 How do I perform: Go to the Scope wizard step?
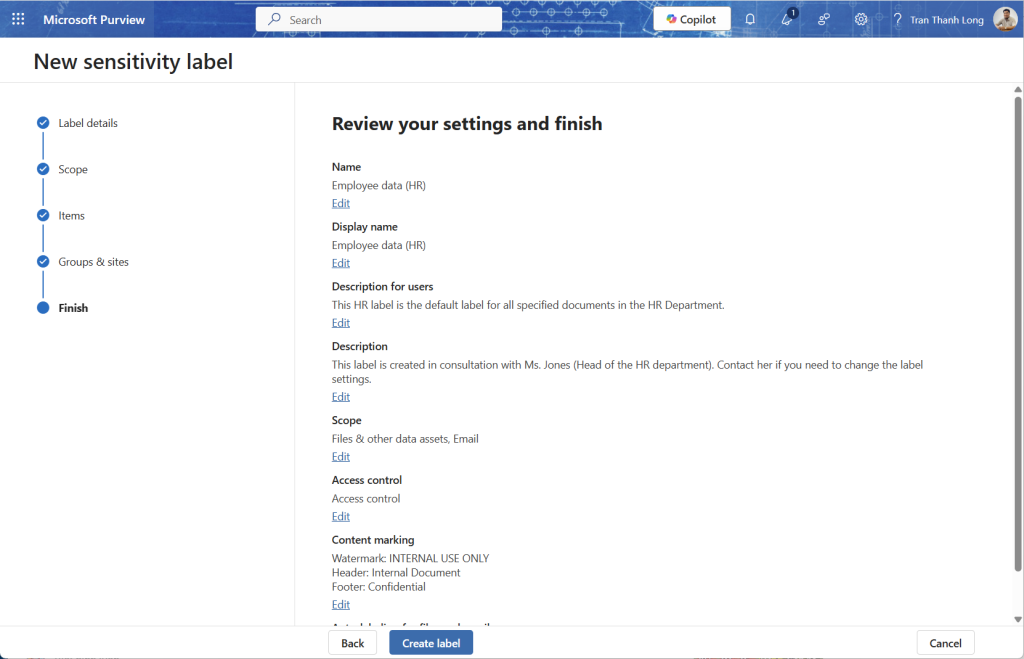coord(73,169)
